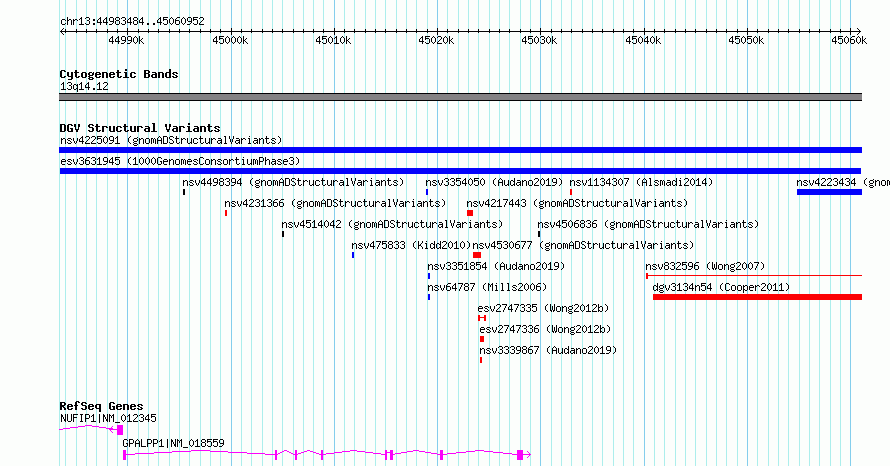Click the chr13:44983484..45060952 coordinate label
This screenshot has width=890, height=466.
coord(132,21)
